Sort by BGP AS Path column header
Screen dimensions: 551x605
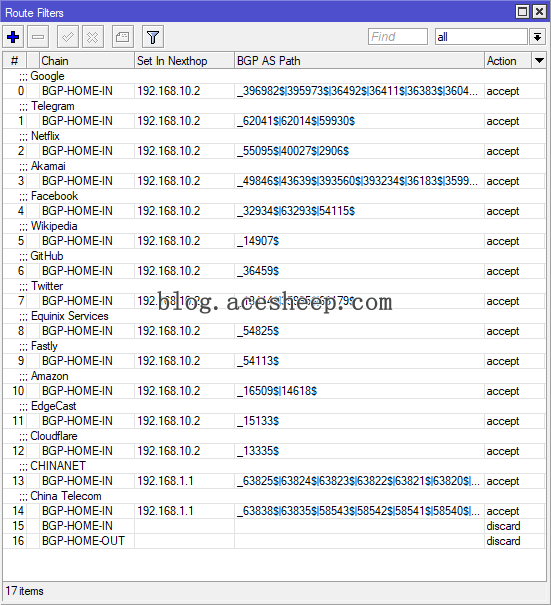(359, 61)
